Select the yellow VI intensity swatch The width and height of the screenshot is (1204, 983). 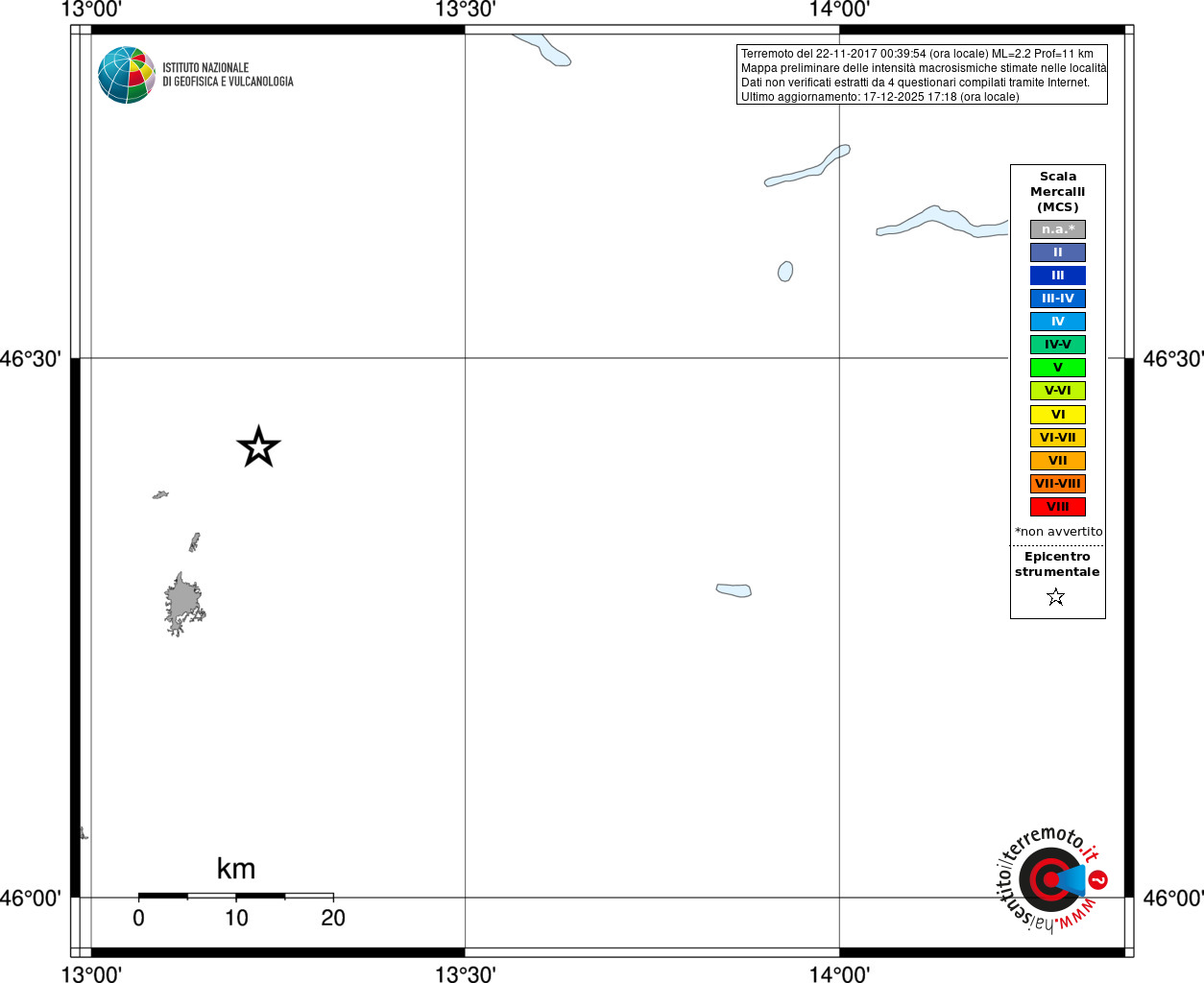(1058, 415)
